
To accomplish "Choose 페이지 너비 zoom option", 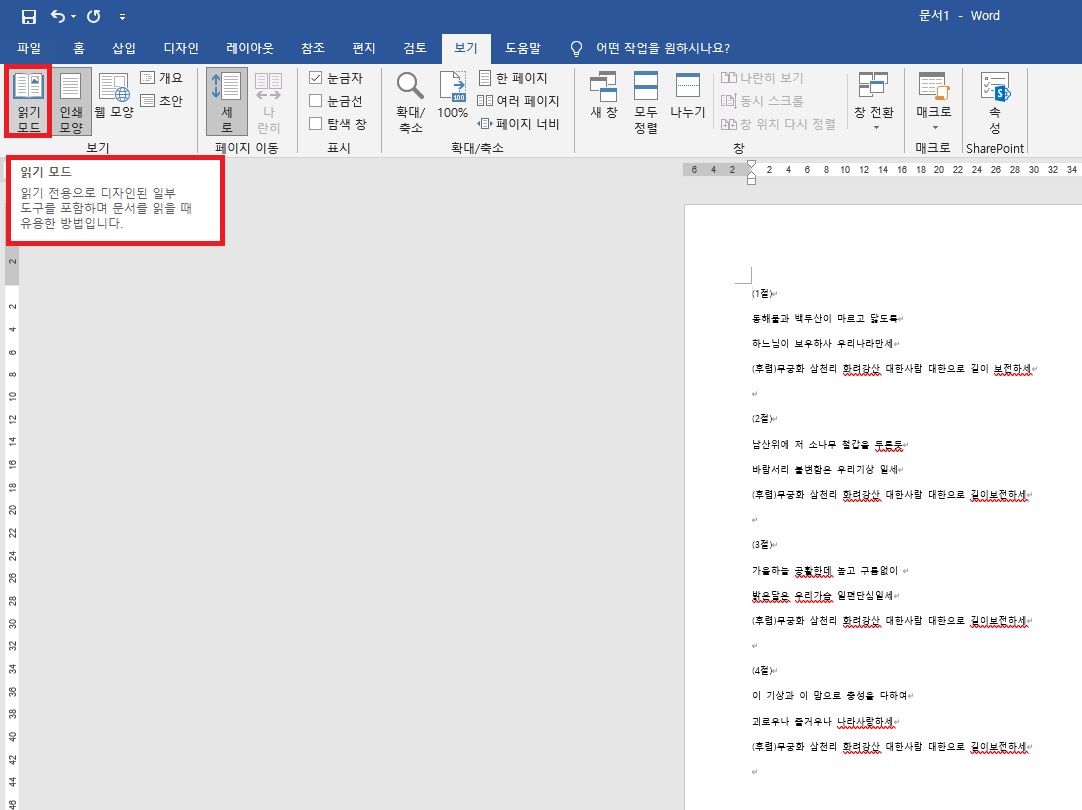I will pyautogui.click(x=518, y=124).
